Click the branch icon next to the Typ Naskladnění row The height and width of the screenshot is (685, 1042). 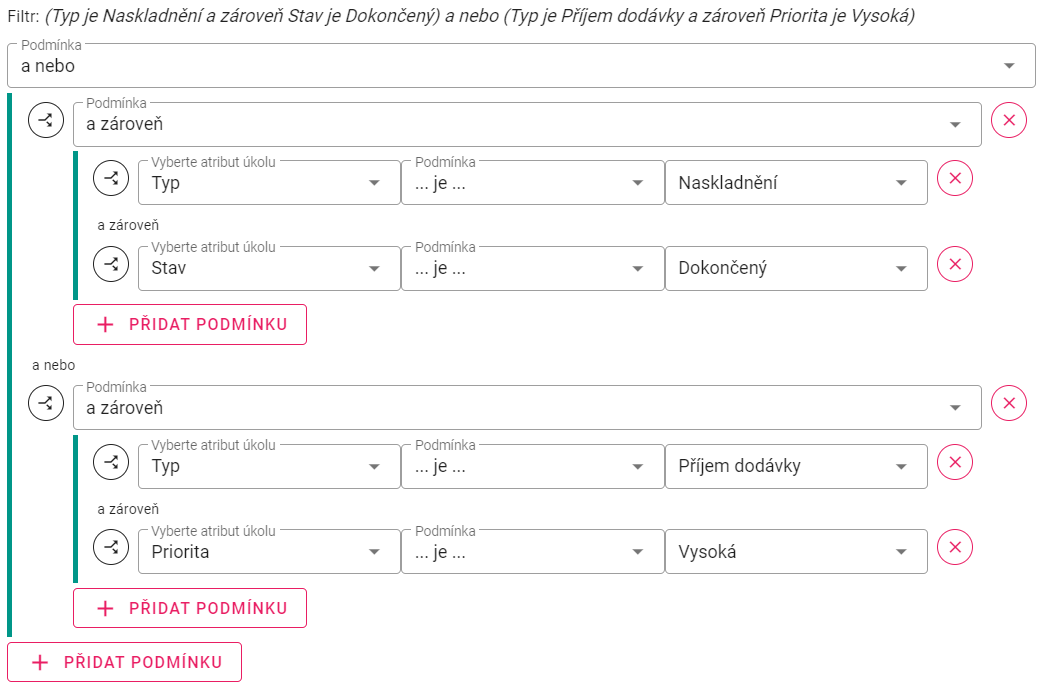[110, 178]
